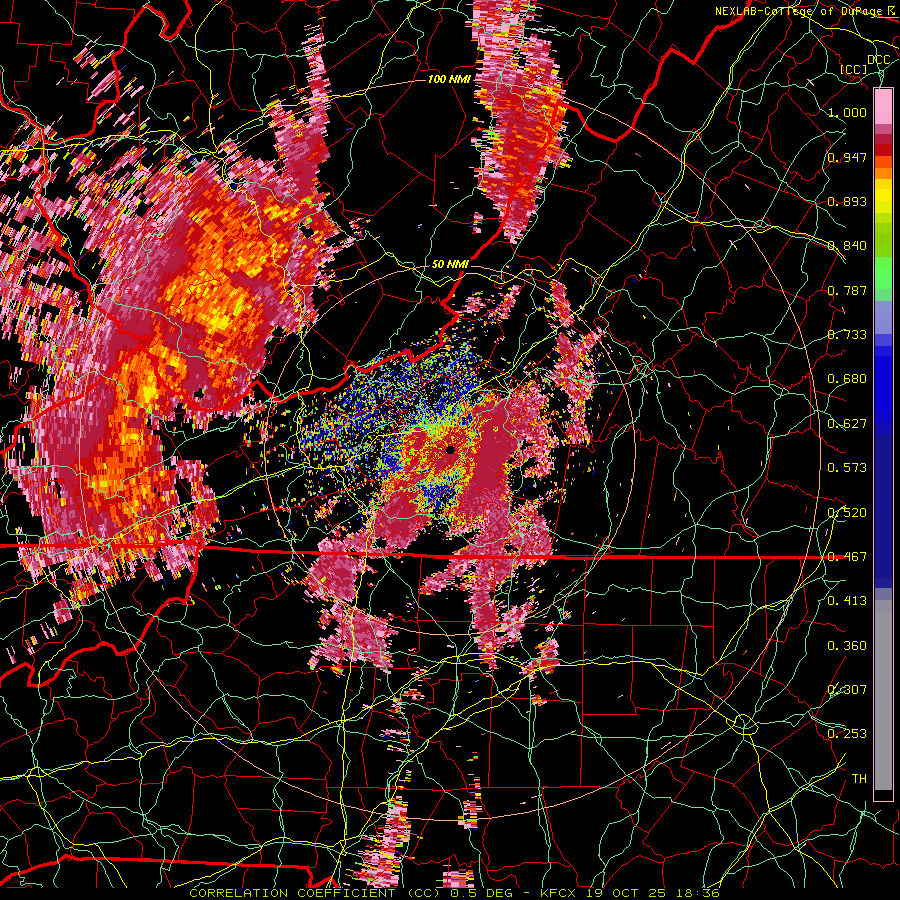The image size is (900, 900).
Task: Click the DCC label above the color scale
Action: (x=878, y=60)
